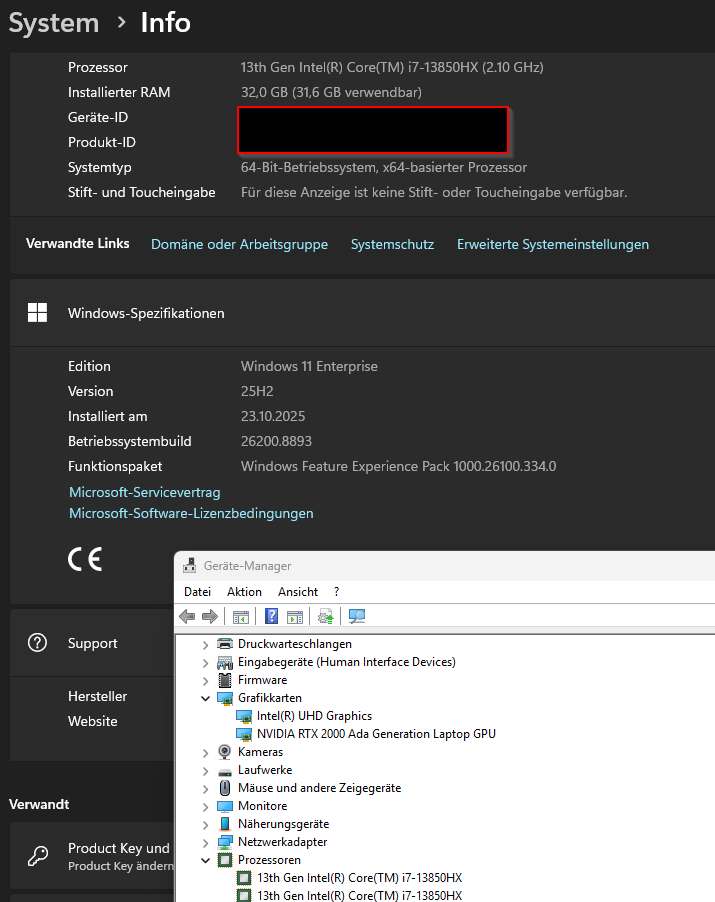715x902 pixels.
Task: Click the key icon beside Product Key
Action: 38,856
